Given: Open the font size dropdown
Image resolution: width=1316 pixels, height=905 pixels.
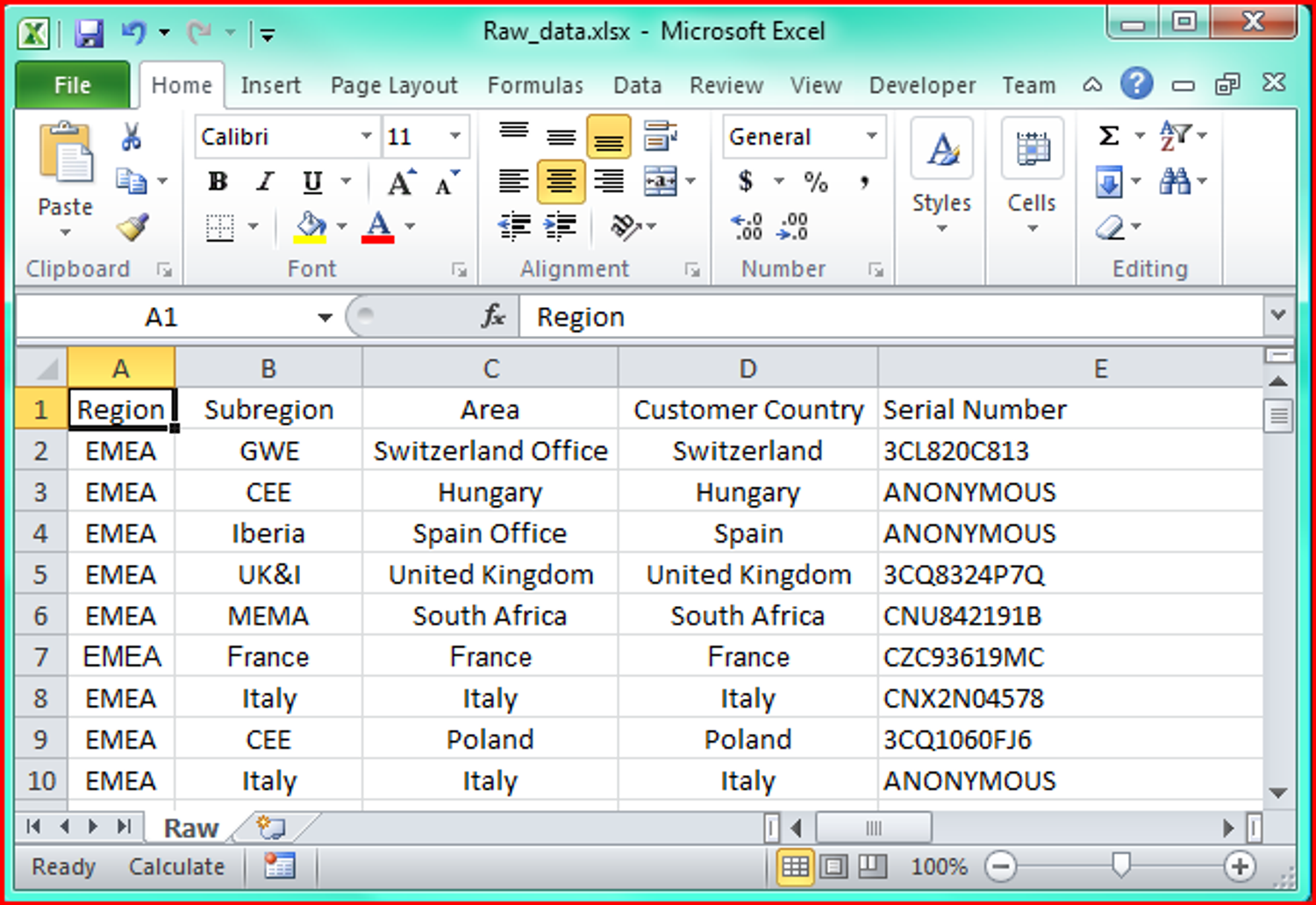Looking at the screenshot, I should 455,136.
